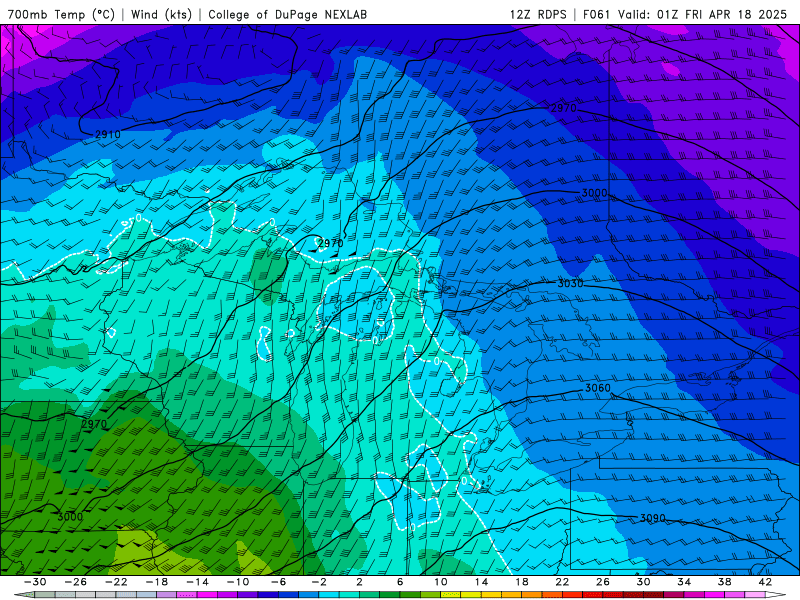Click the 10 color scale label
This screenshot has height=600, width=800.
click(441, 582)
